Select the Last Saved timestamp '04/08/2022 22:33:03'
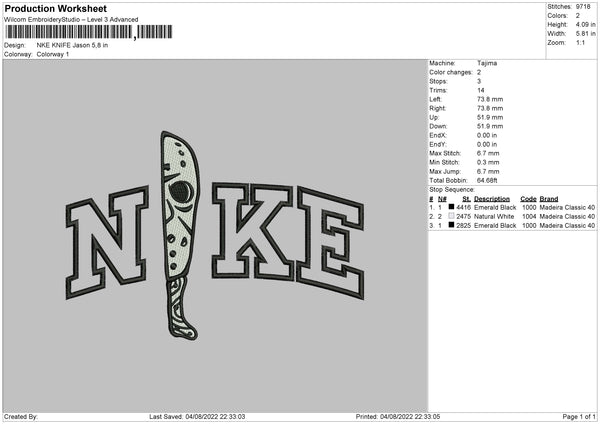600x424 pixels. (215, 416)
